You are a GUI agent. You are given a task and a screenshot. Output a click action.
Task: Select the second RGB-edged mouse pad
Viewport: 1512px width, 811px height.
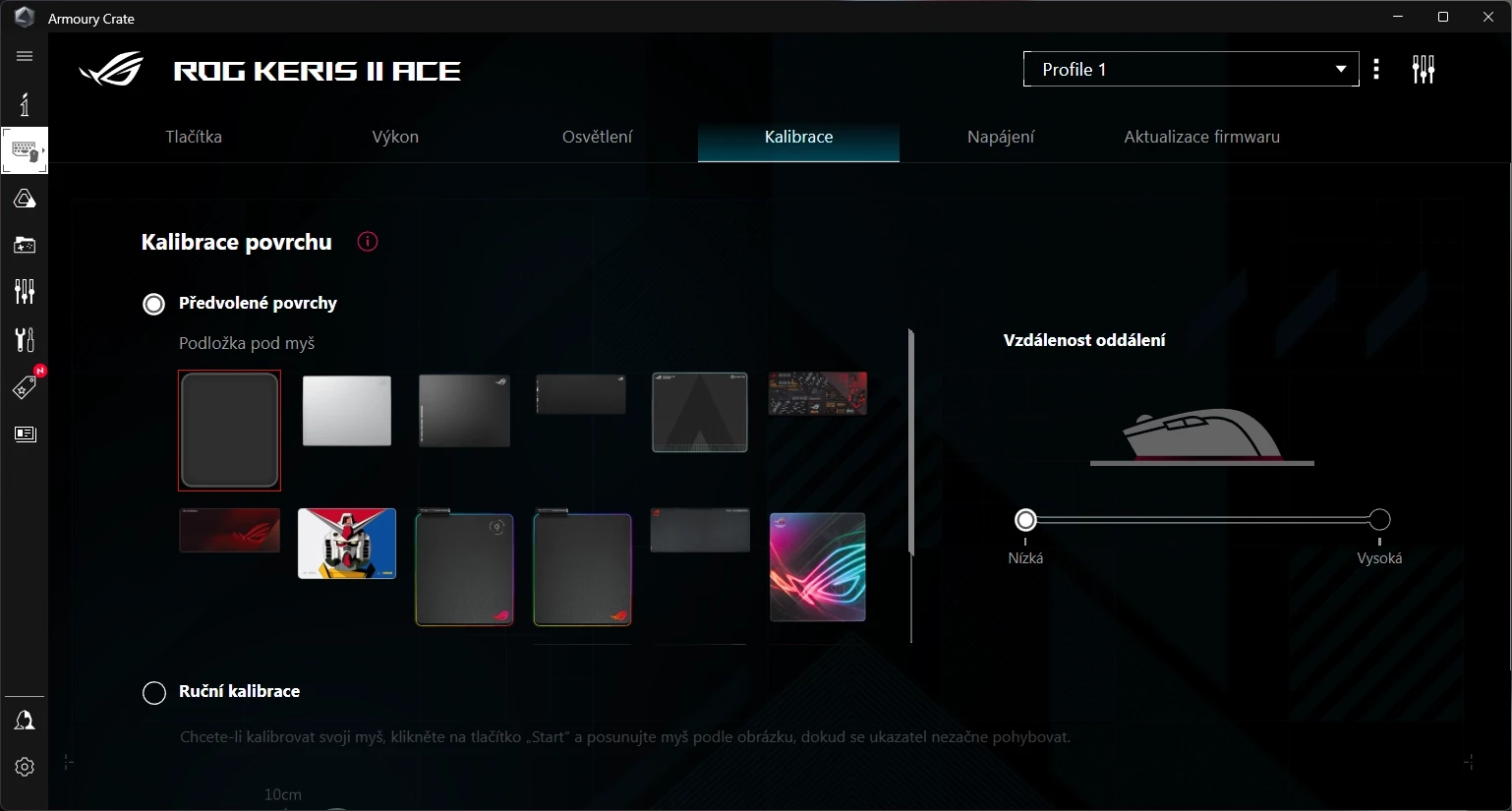point(582,567)
